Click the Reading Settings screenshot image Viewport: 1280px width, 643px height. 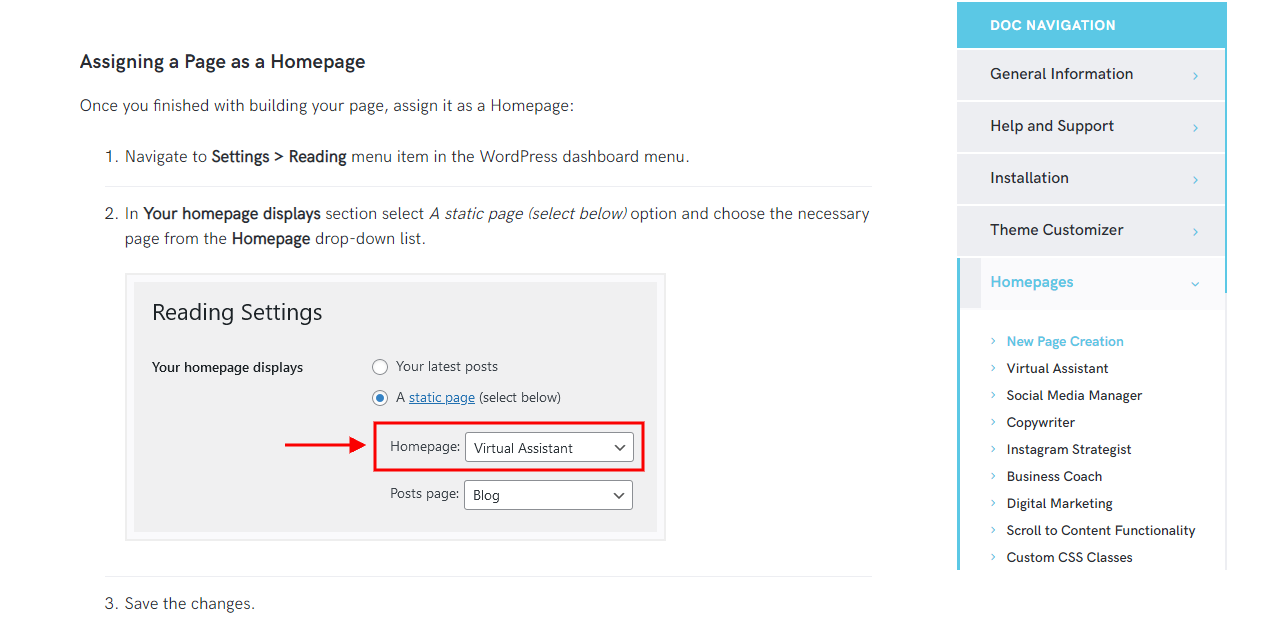pyautogui.click(x=395, y=407)
